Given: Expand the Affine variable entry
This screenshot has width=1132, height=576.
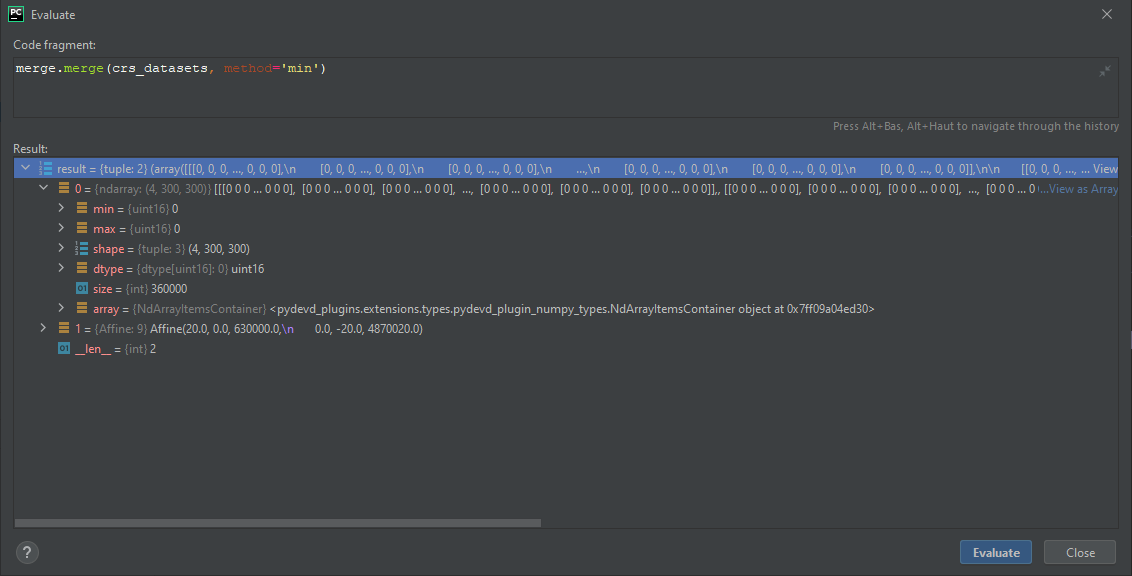Looking at the screenshot, I should pos(43,328).
